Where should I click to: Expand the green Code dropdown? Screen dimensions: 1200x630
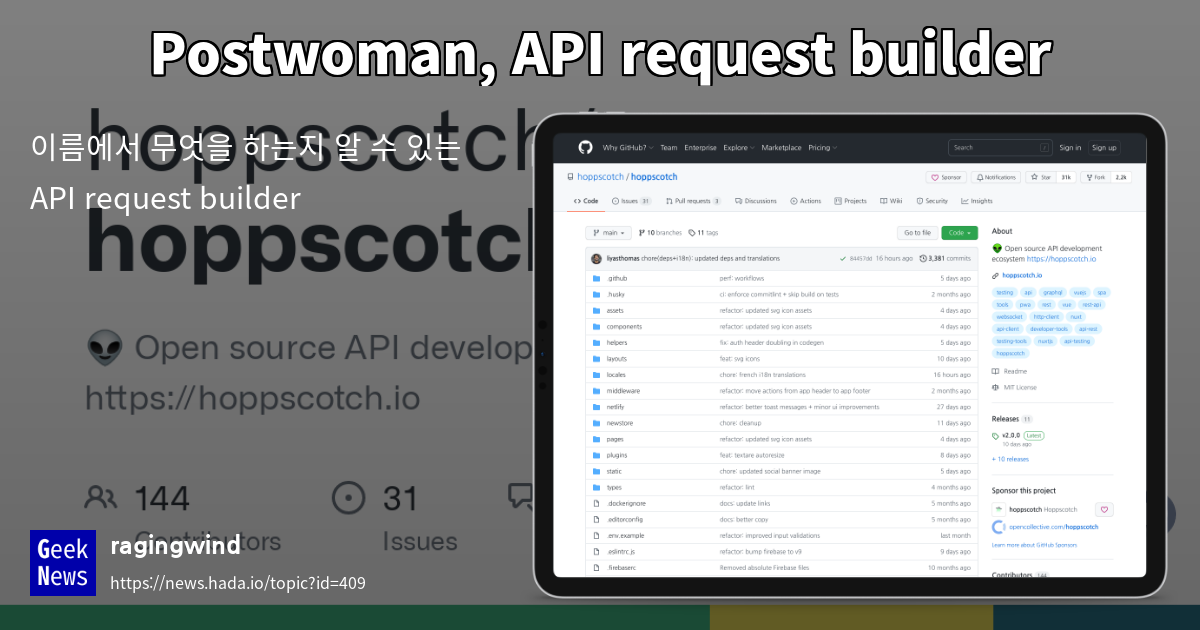960,233
